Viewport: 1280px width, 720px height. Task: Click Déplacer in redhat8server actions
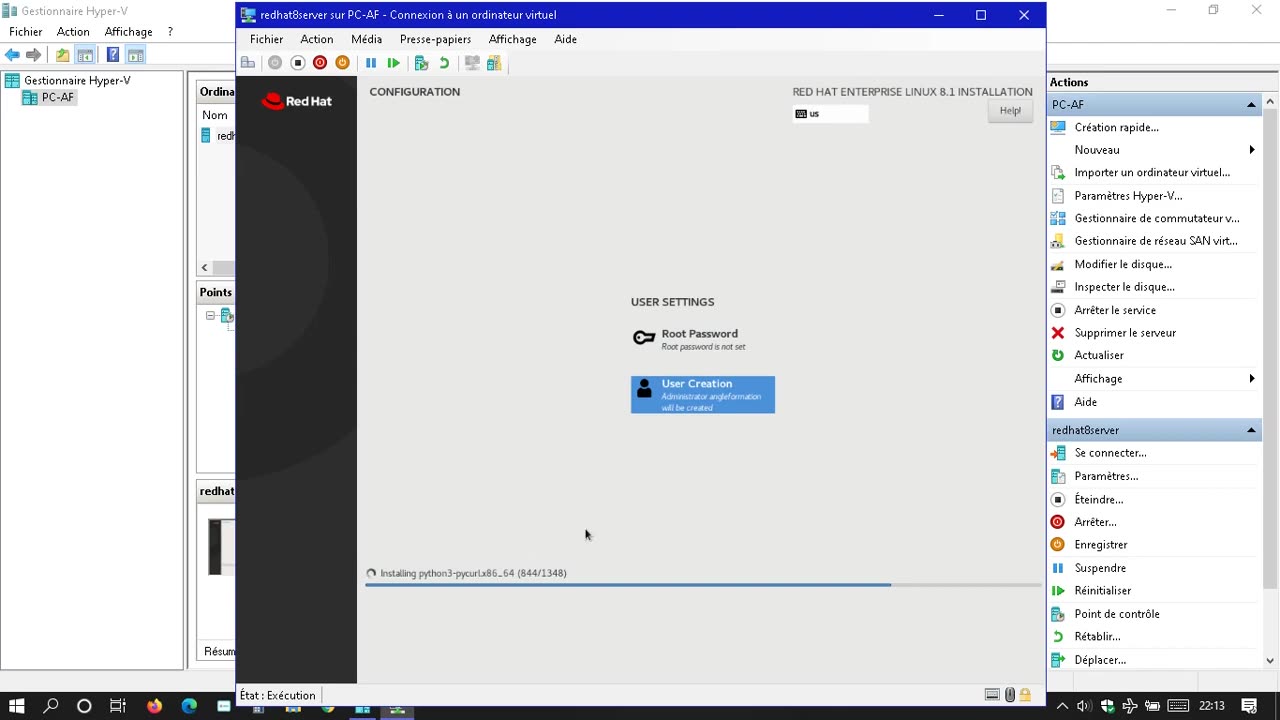1100,660
